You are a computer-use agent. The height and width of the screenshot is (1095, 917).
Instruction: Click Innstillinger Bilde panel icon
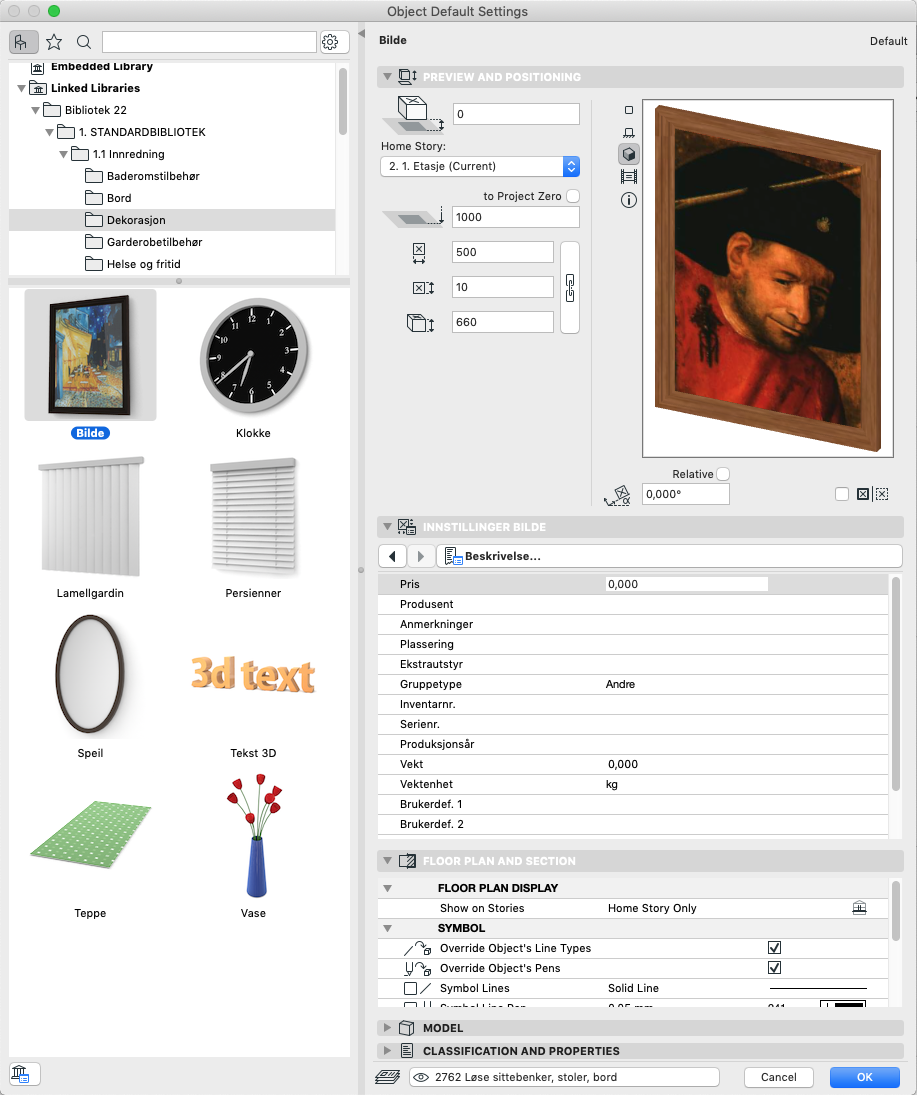tap(407, 527)
